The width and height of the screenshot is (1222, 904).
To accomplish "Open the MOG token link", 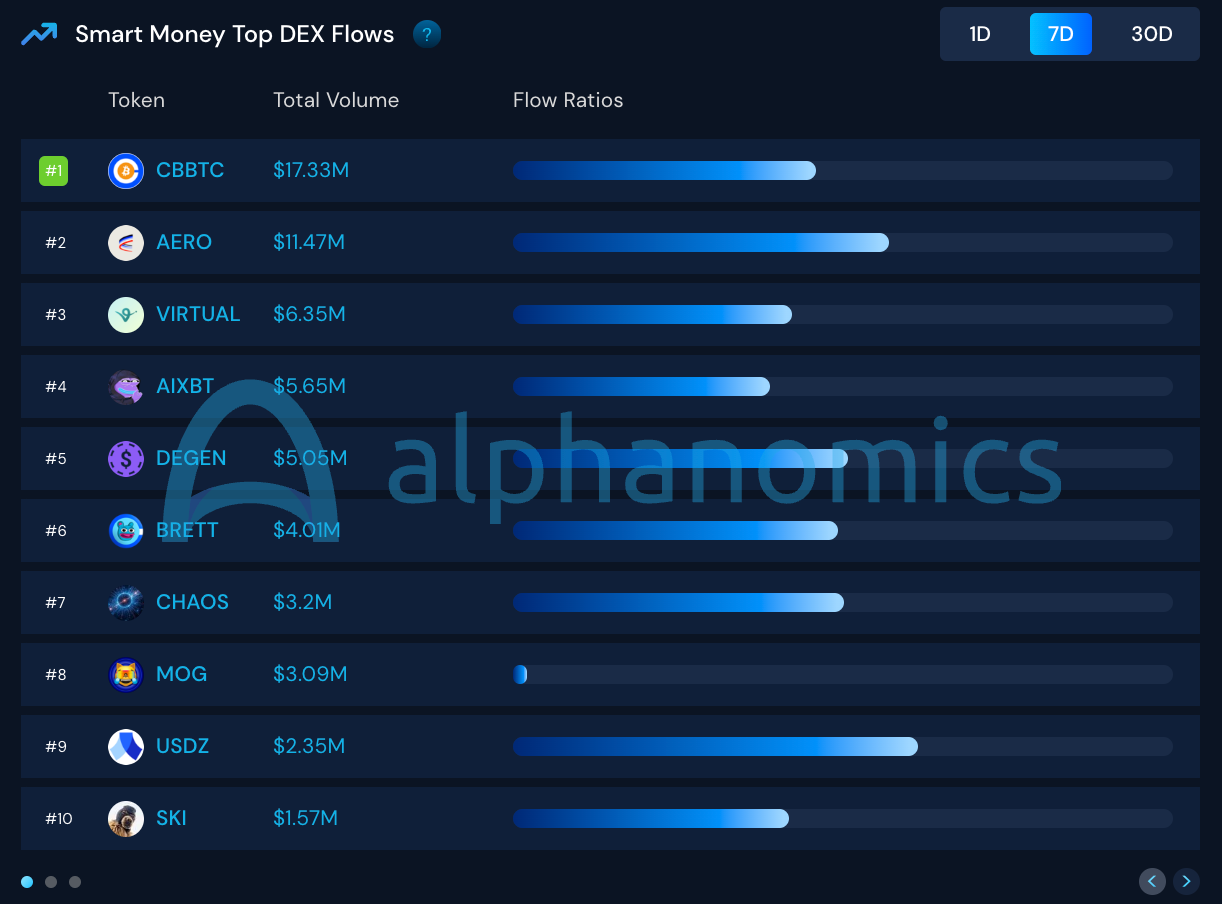I will tap(181, 675).
